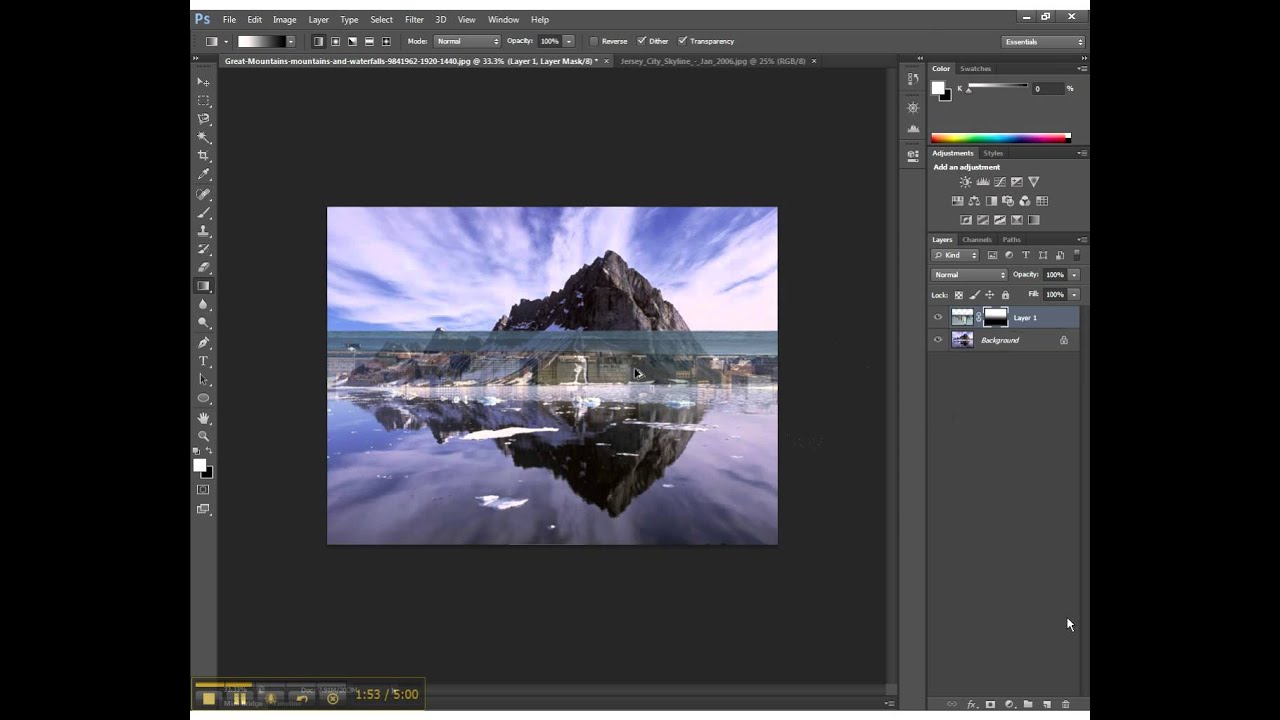This screenshot has width=1280, height=720.
Task: Open the Image menu
Action: 285,20
